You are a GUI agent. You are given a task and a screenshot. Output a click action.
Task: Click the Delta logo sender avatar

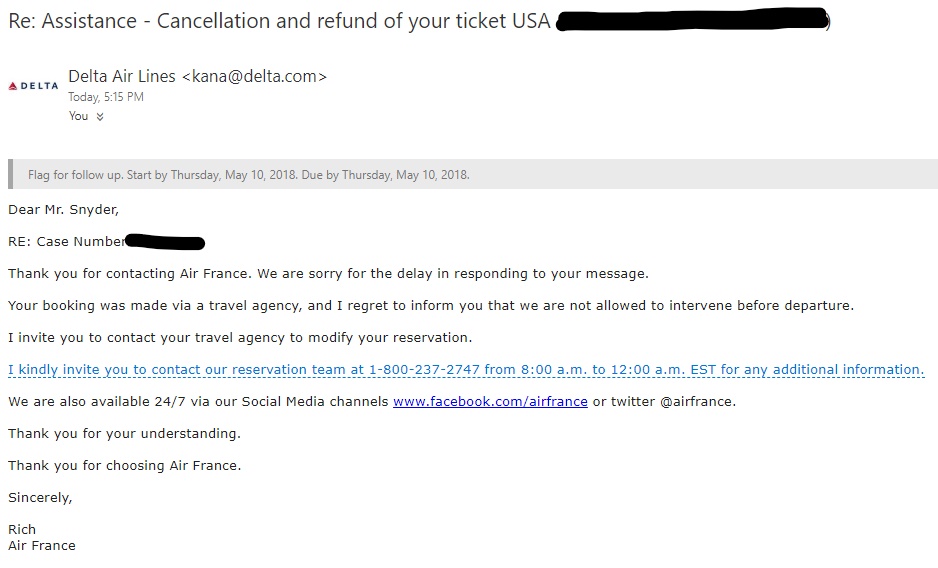tap(34, 86)
